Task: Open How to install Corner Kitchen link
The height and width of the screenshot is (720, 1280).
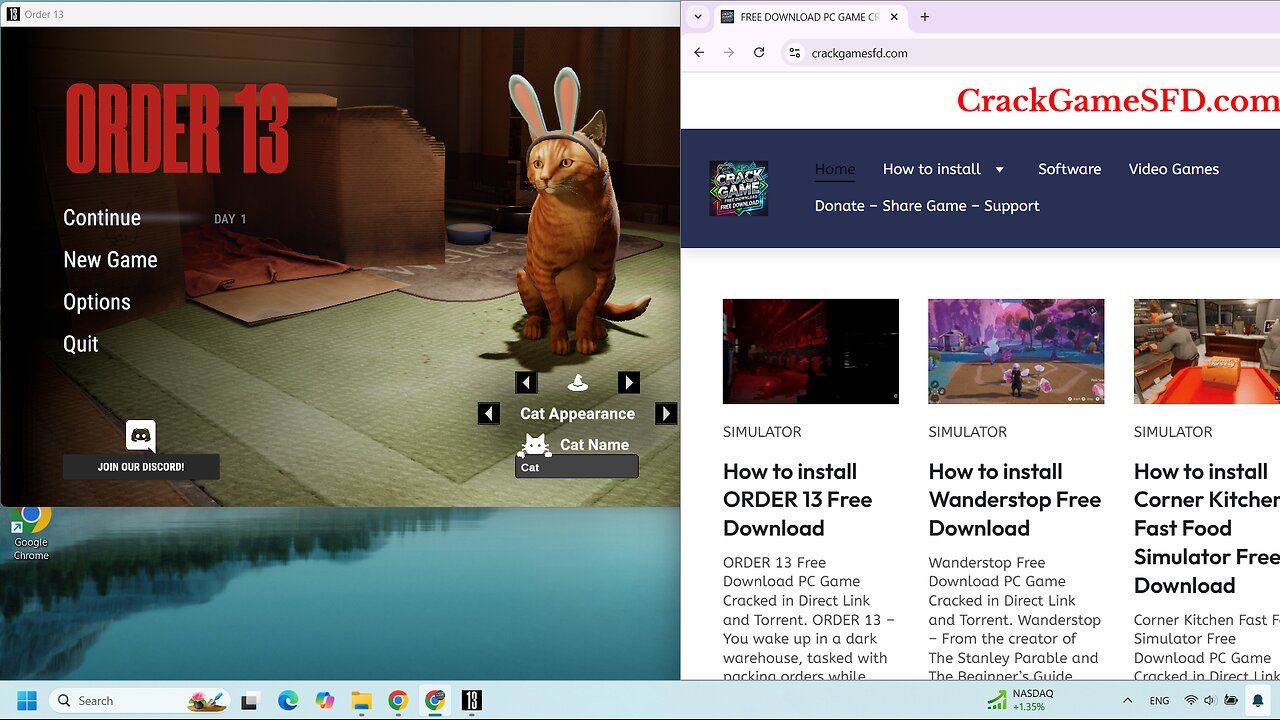Action: tap(1207, 528)
